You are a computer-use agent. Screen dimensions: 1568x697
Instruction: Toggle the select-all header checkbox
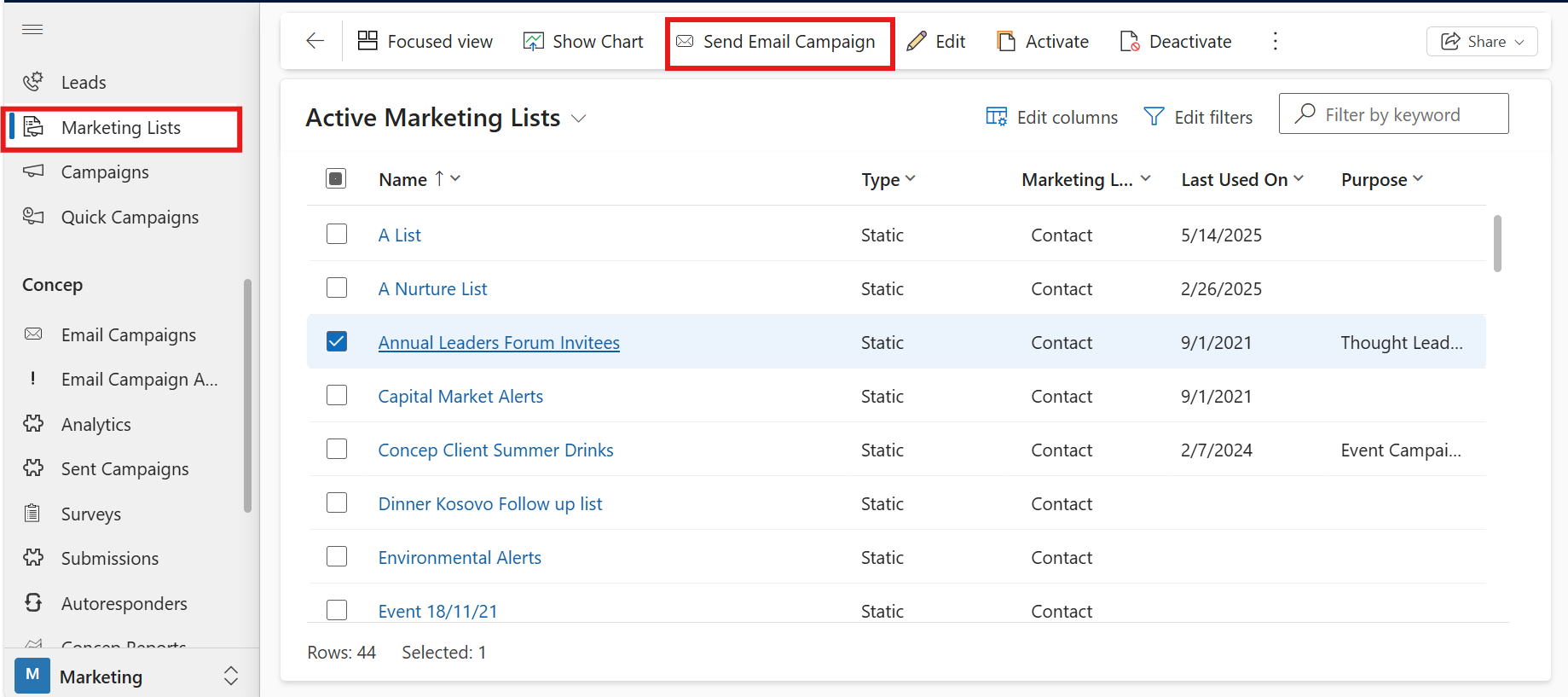click(336, 178)
